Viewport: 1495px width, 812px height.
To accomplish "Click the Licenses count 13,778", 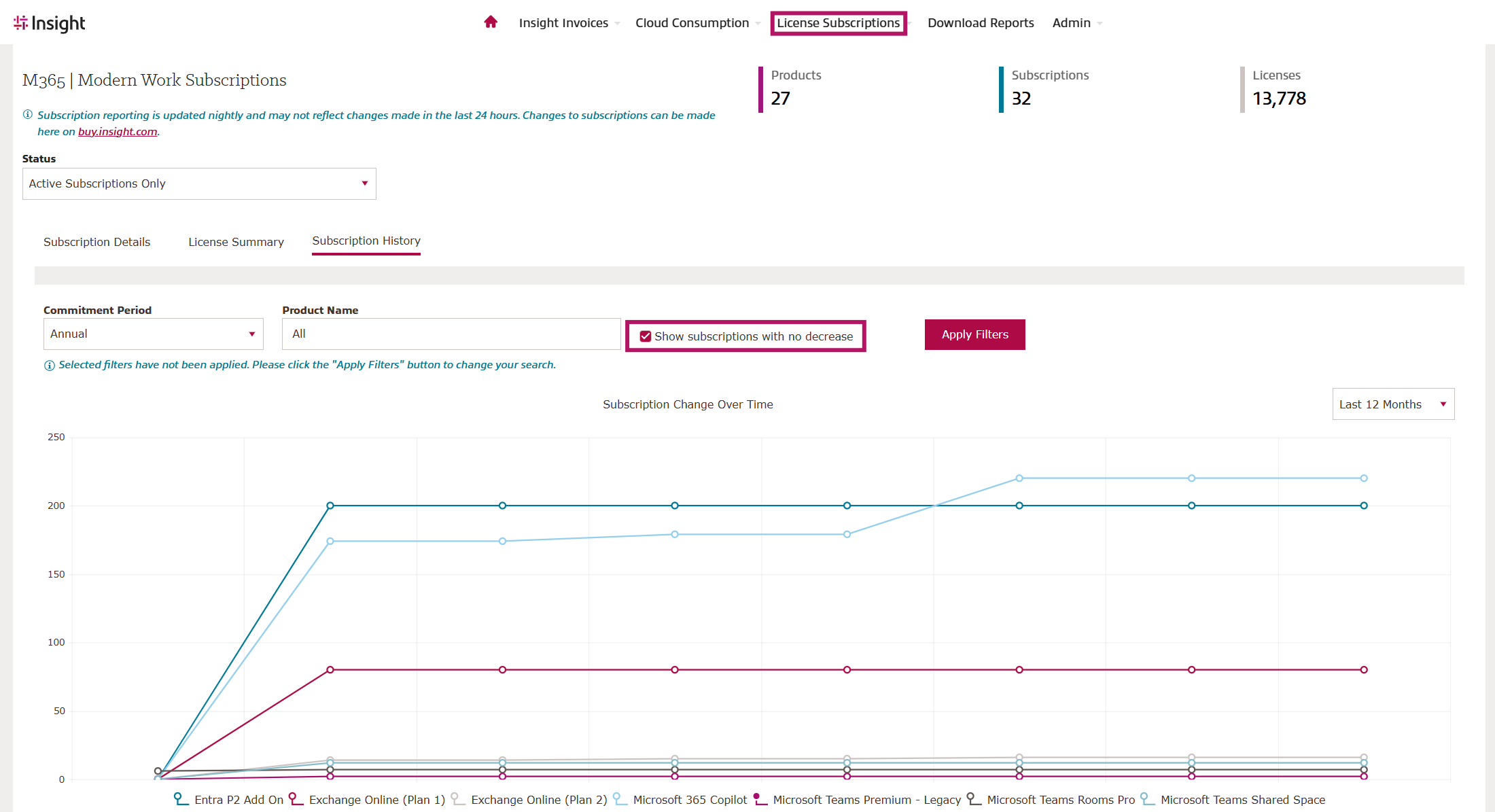I will coord(1279,99).
